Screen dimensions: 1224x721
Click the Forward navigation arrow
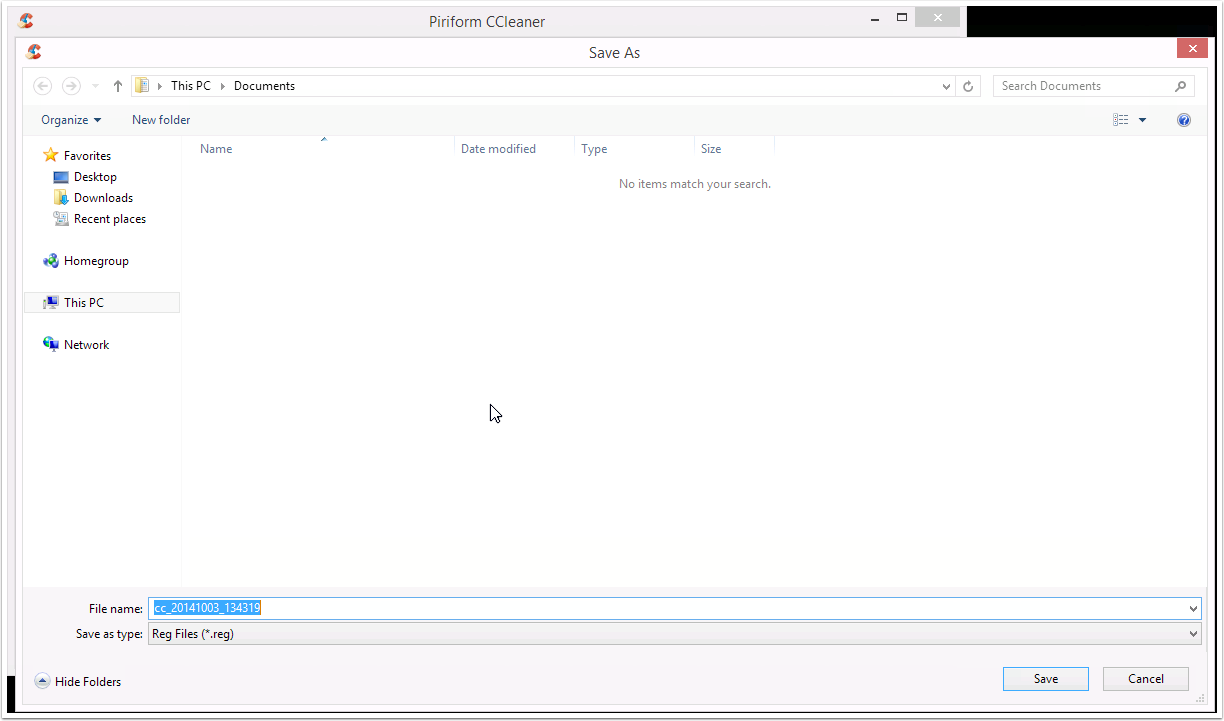[71, 86]
